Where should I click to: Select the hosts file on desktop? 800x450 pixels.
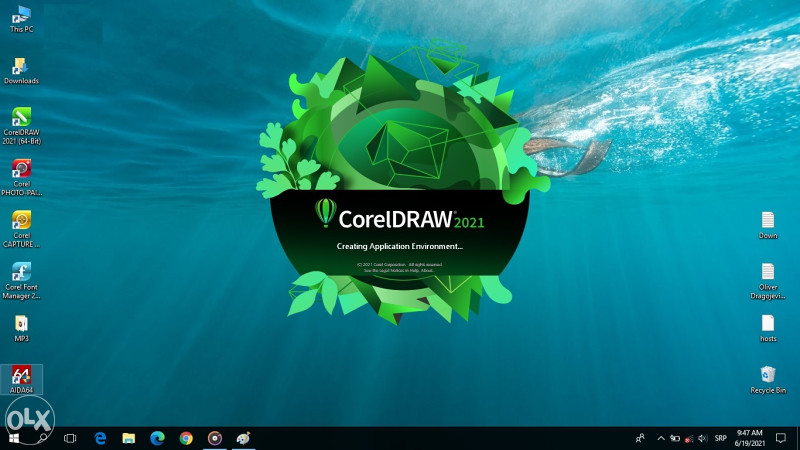click(768, 328)
